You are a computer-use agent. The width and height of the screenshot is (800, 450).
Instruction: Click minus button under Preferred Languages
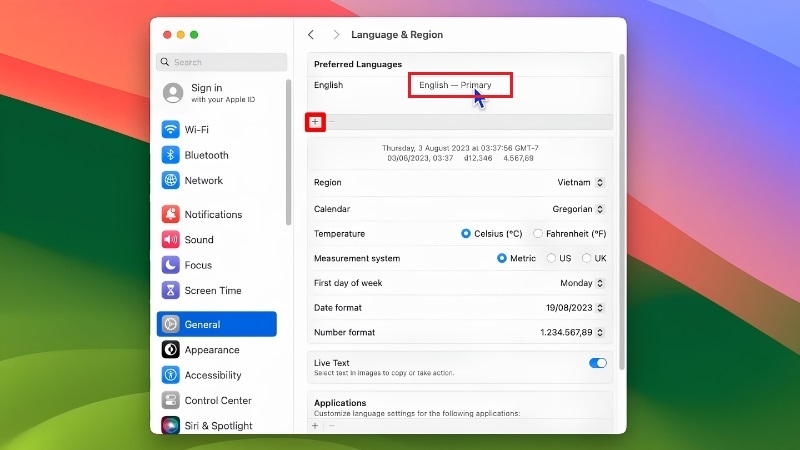coord(332,122)
